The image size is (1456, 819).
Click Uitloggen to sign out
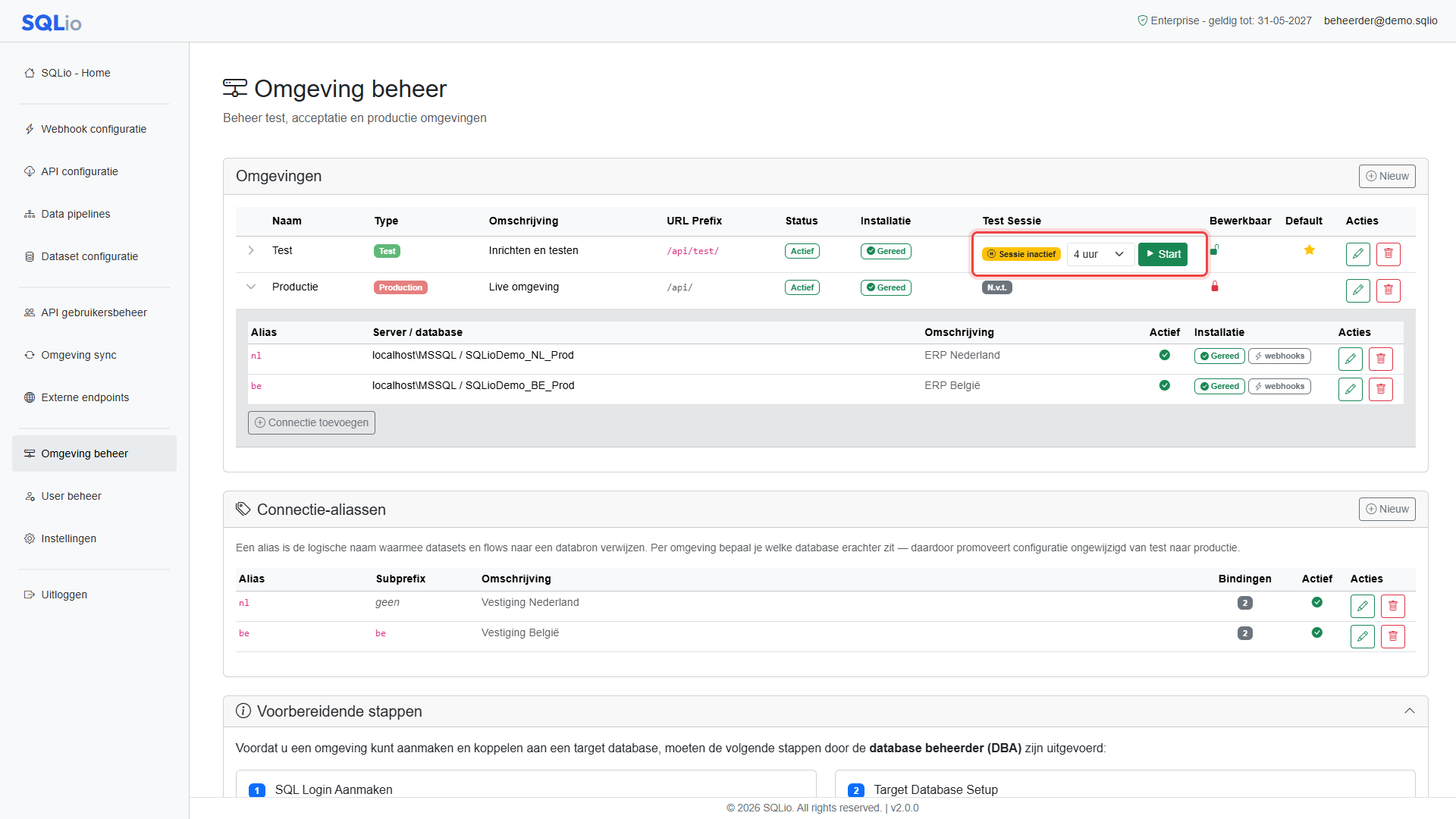click(94, 595)
